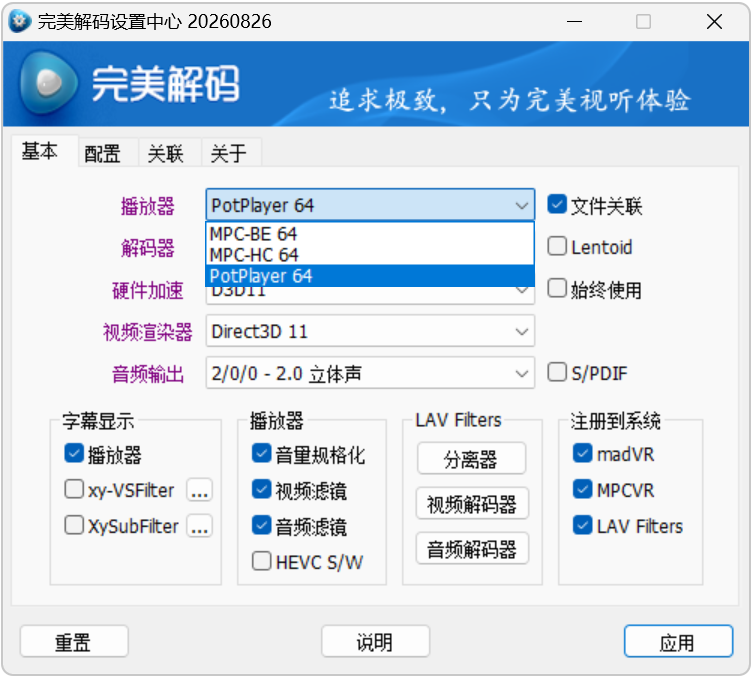The width and height of the screenshot is (752, 678).
Task: Click the 重置 button
Action: (x=74, y=641)
